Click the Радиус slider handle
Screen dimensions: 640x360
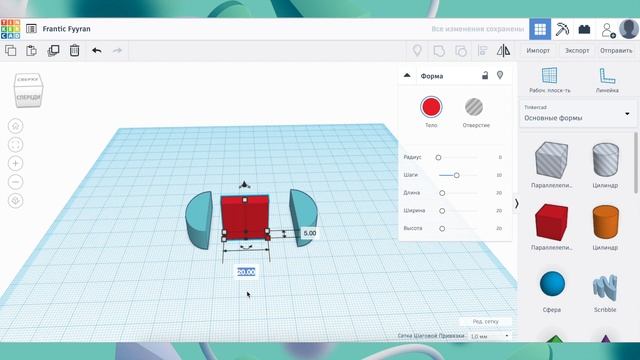point(438,157)
